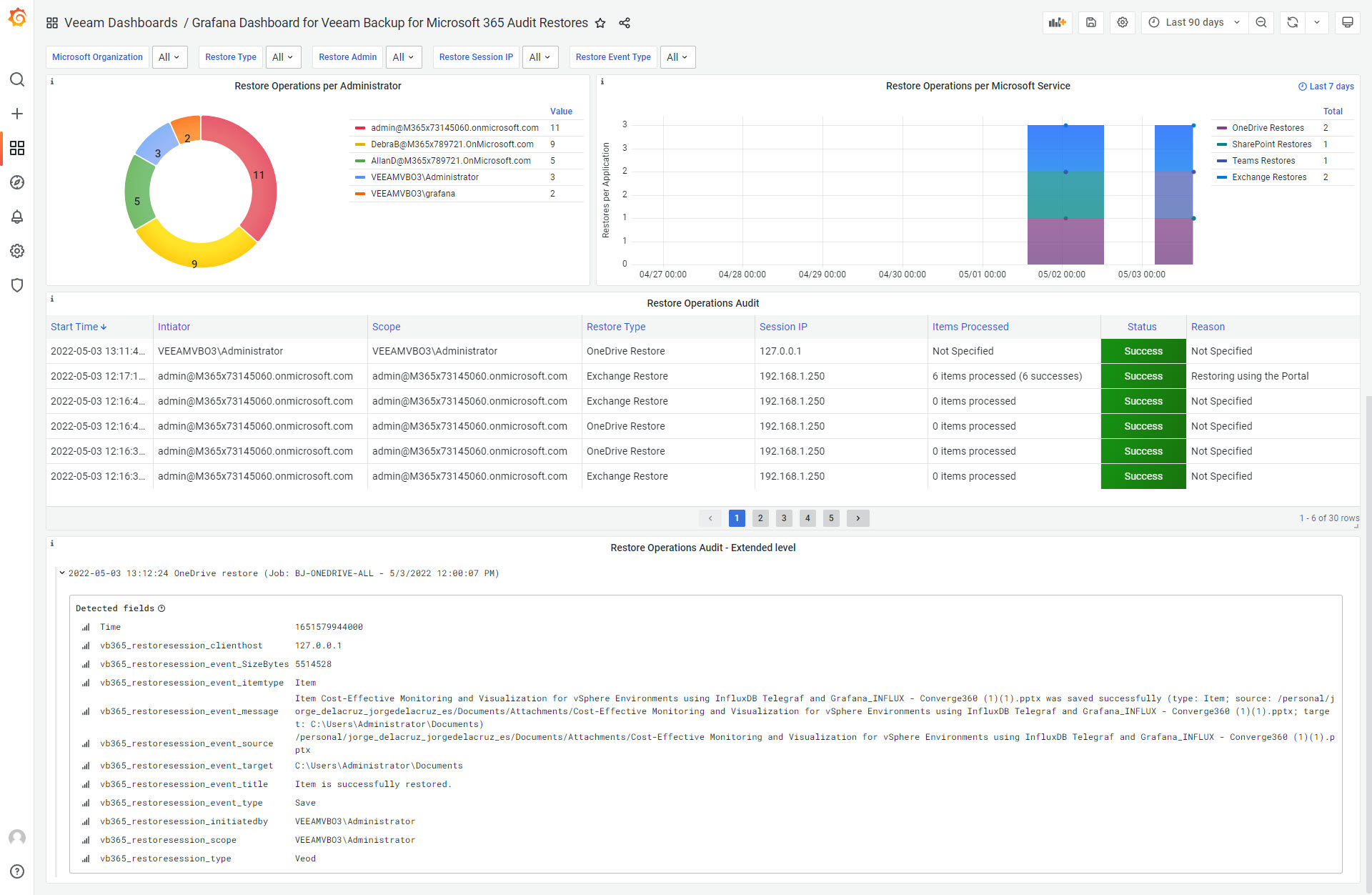The width and height of the screenshot is (1372, 895).
Task: Show stats for vb365_restoresession_event_target field
Action: point(86,766)
